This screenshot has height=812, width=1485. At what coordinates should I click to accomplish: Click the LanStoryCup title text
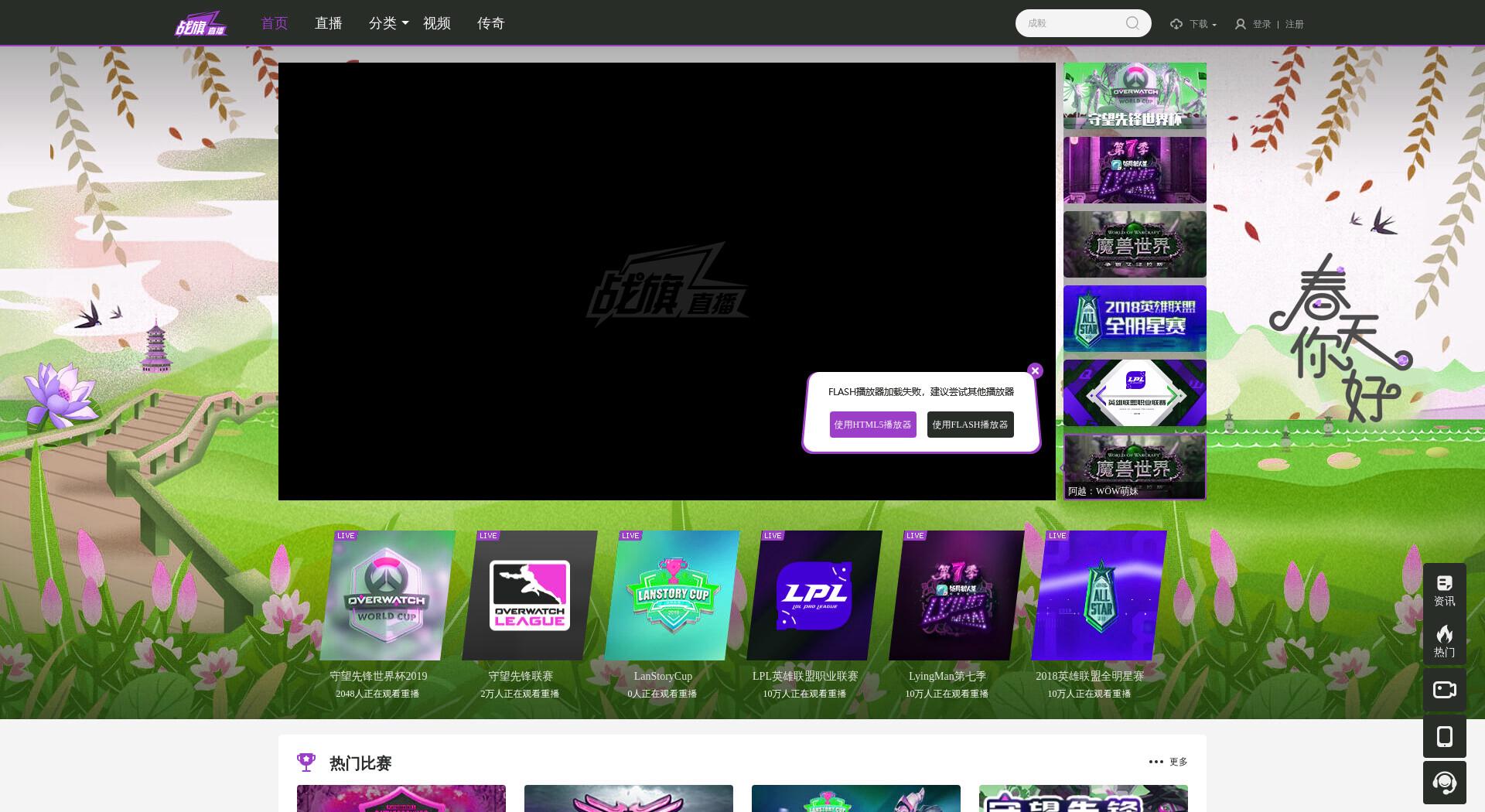tap(663, 676)
